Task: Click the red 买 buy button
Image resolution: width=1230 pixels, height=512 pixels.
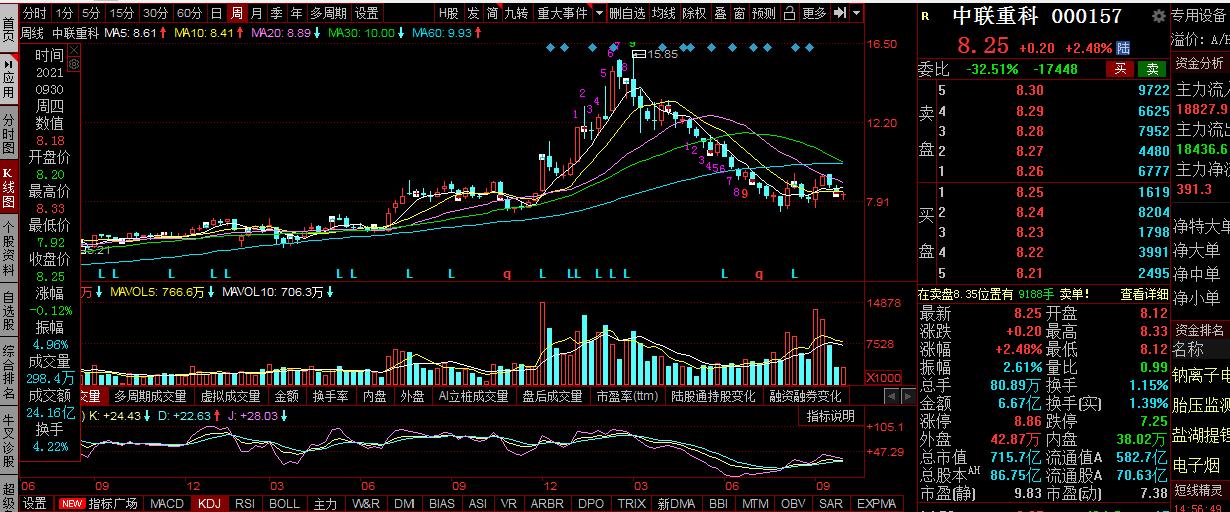Action: [x=1121, y=69]
